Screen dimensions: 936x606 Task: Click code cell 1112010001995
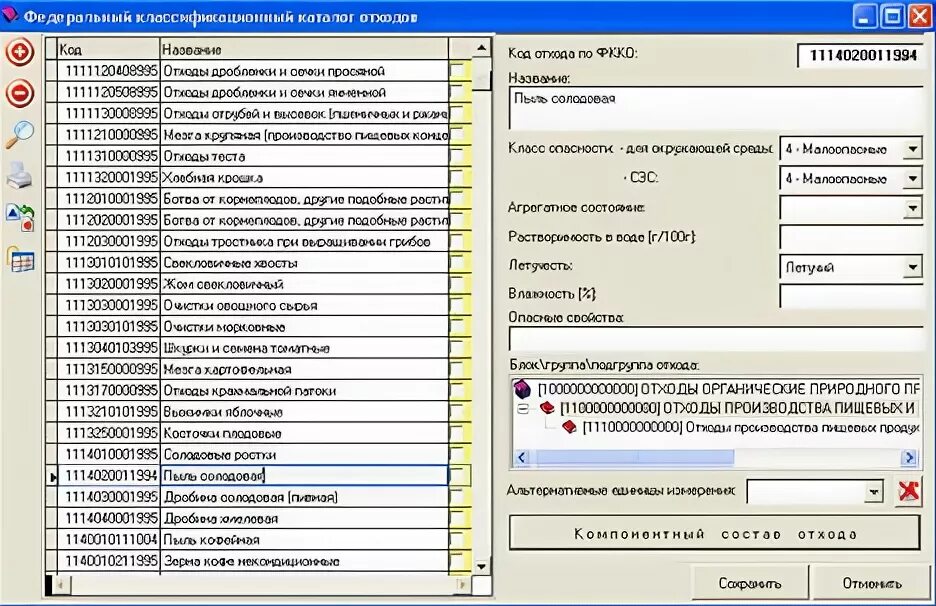pos(111,199)
